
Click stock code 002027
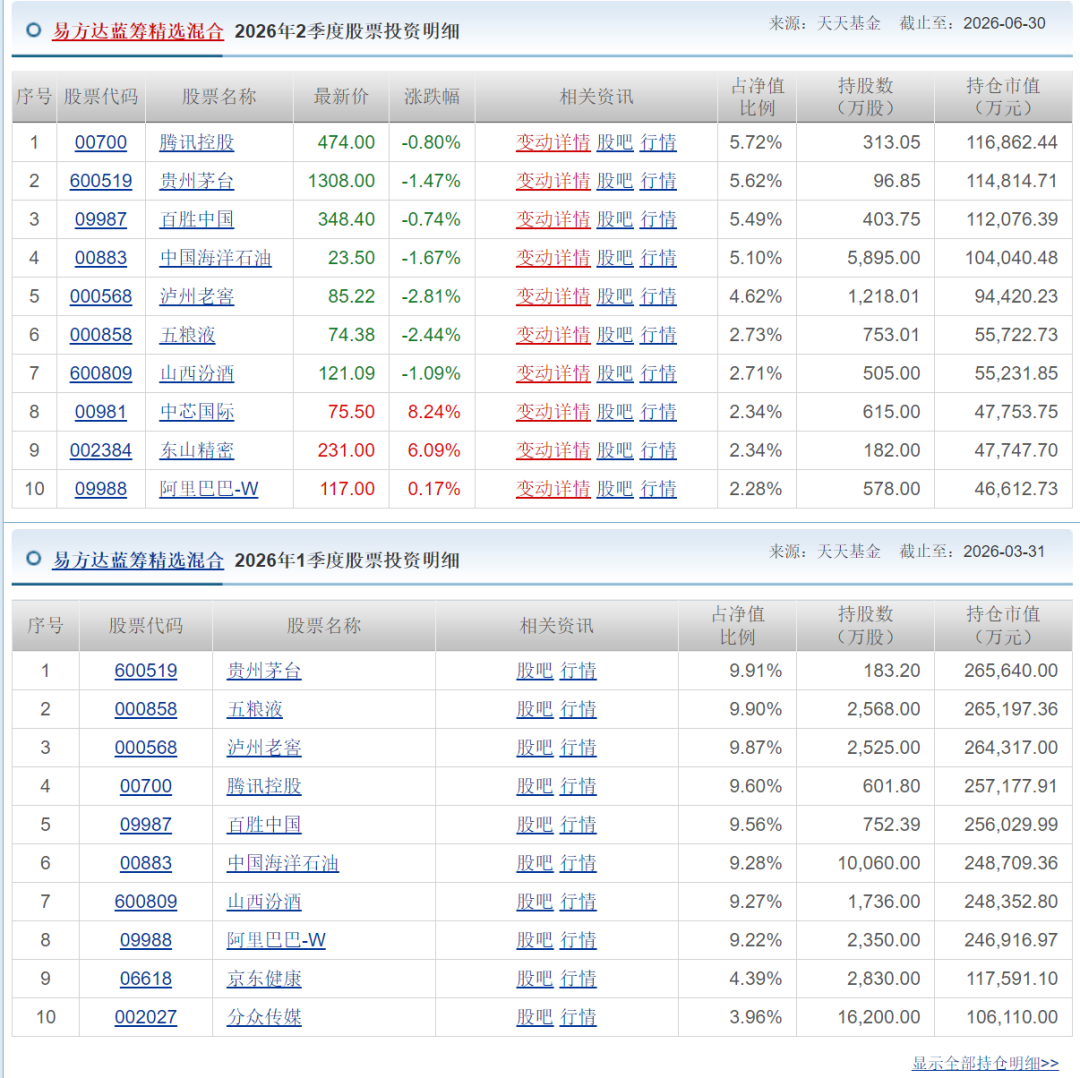click(x=146, y=1018)
